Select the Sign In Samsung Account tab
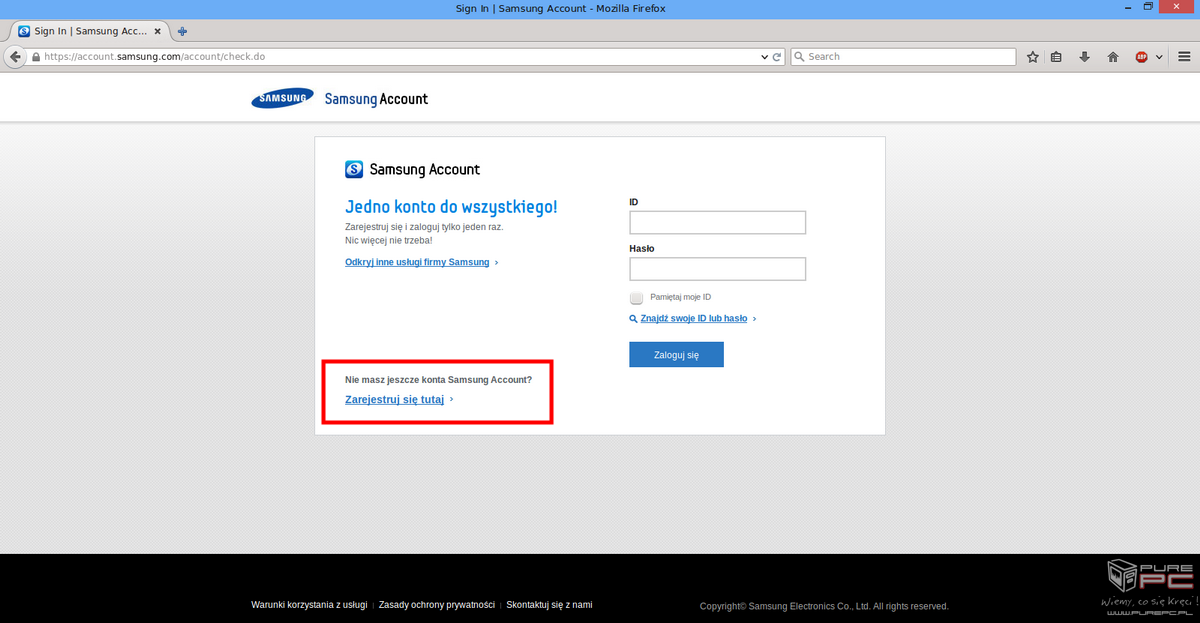This screenshot has height=623, width=1200. 85,31
